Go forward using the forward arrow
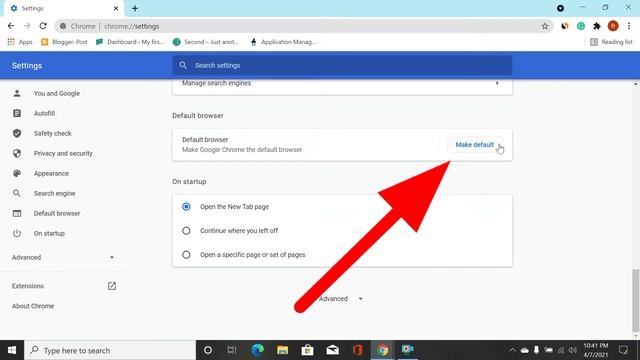 pyautogui.click(x=27, y=26)
